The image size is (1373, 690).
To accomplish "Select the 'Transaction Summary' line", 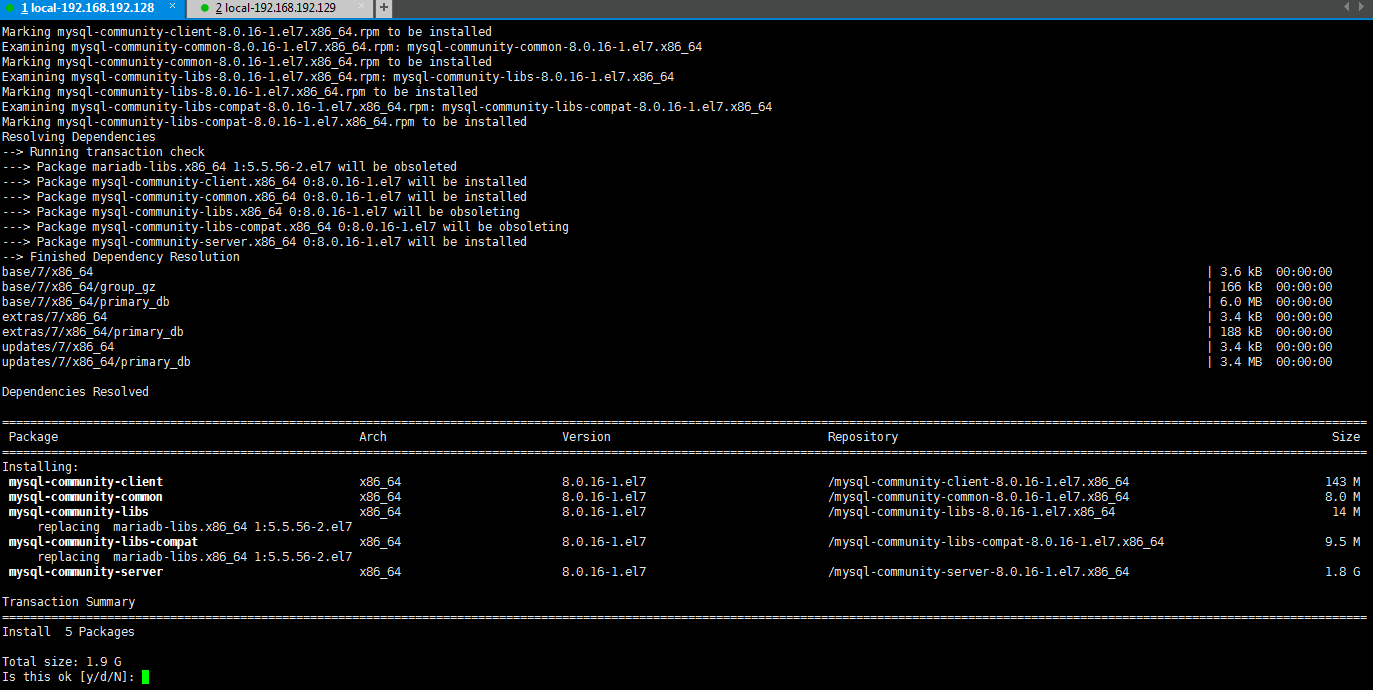I will [x=69, y=602].
